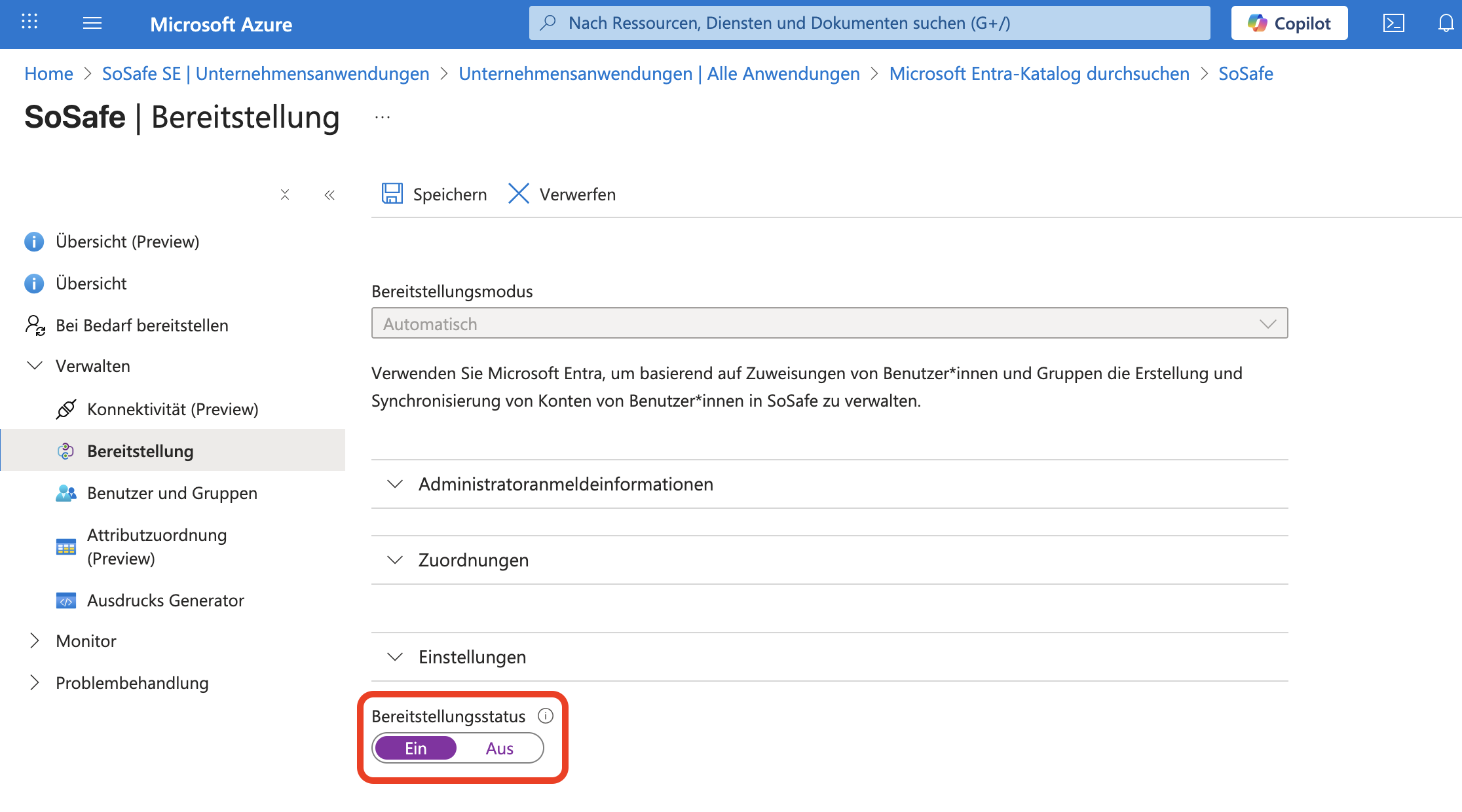The image size is (1462, 812).
Task: Open the Bereitstellungsmodus dropdown
Action: [829, 323]
